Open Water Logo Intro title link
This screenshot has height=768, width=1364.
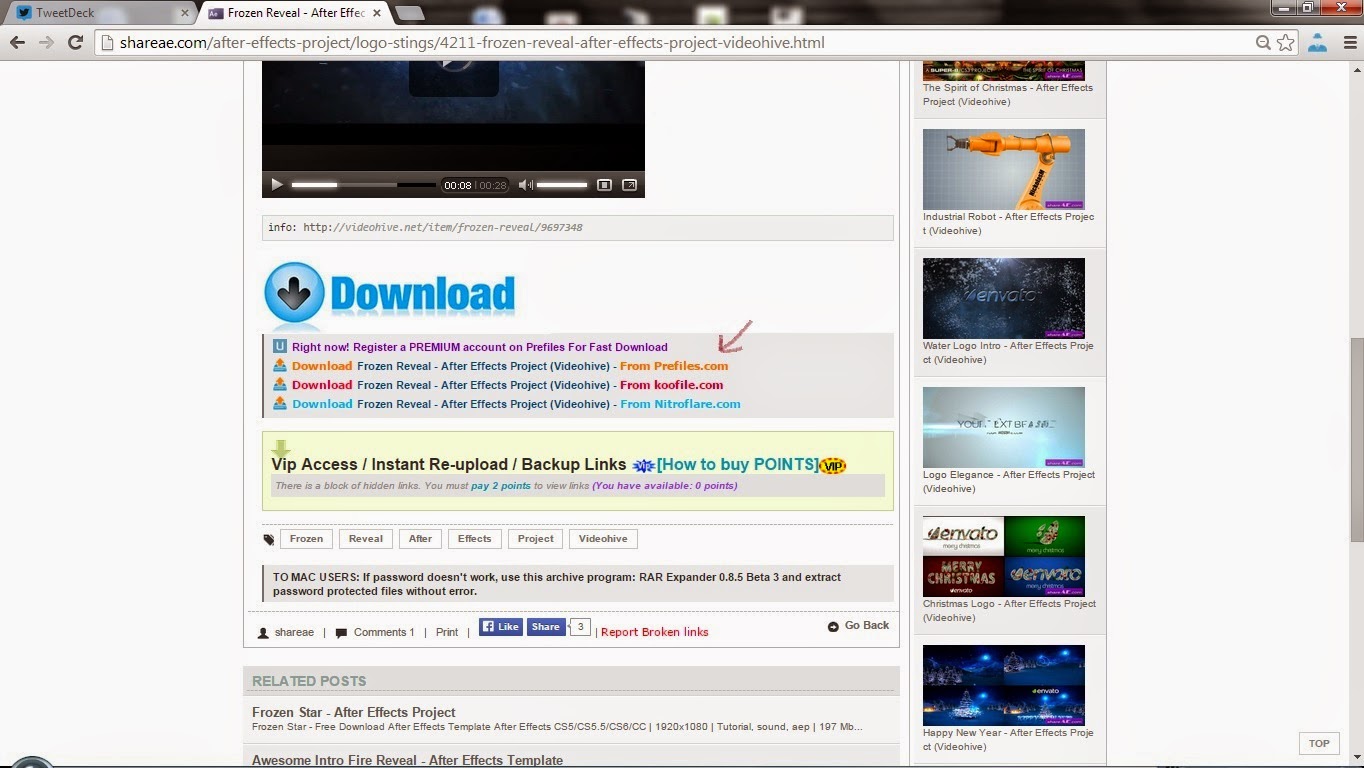pos(1008,353)
